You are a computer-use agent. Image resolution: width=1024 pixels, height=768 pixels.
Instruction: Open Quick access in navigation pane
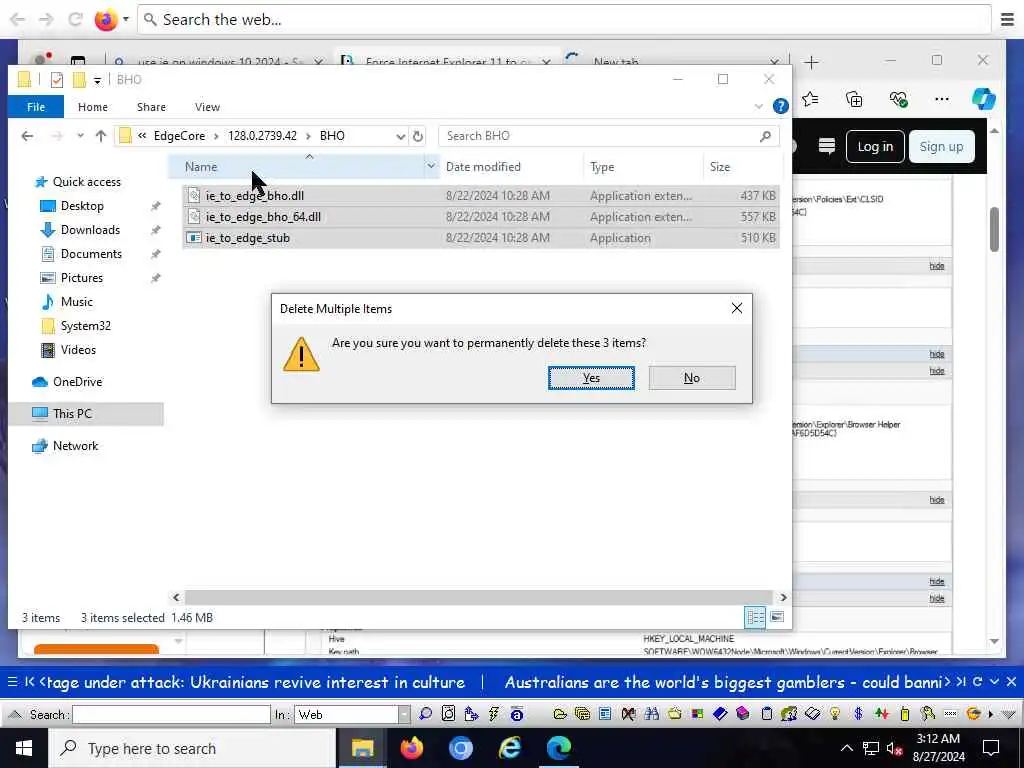coord(86,182)
